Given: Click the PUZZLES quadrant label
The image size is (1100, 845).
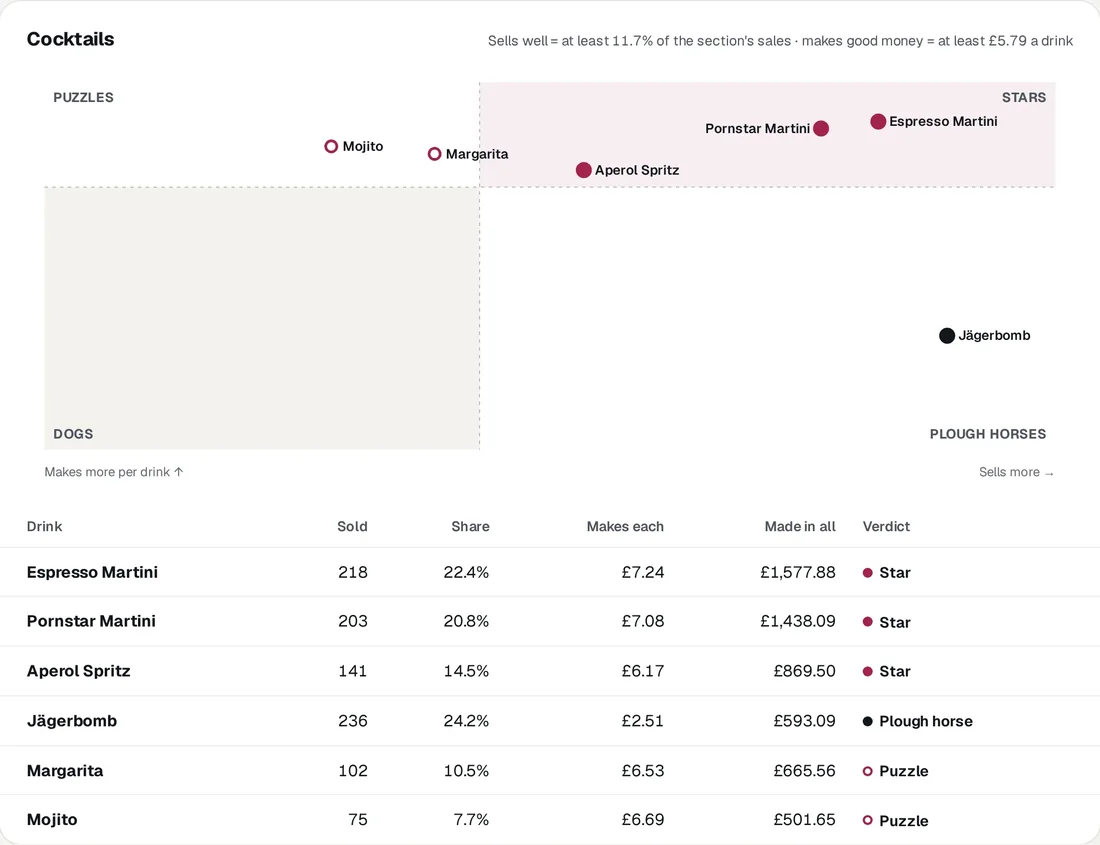Looking at the screenshot, I should (83, 97).
